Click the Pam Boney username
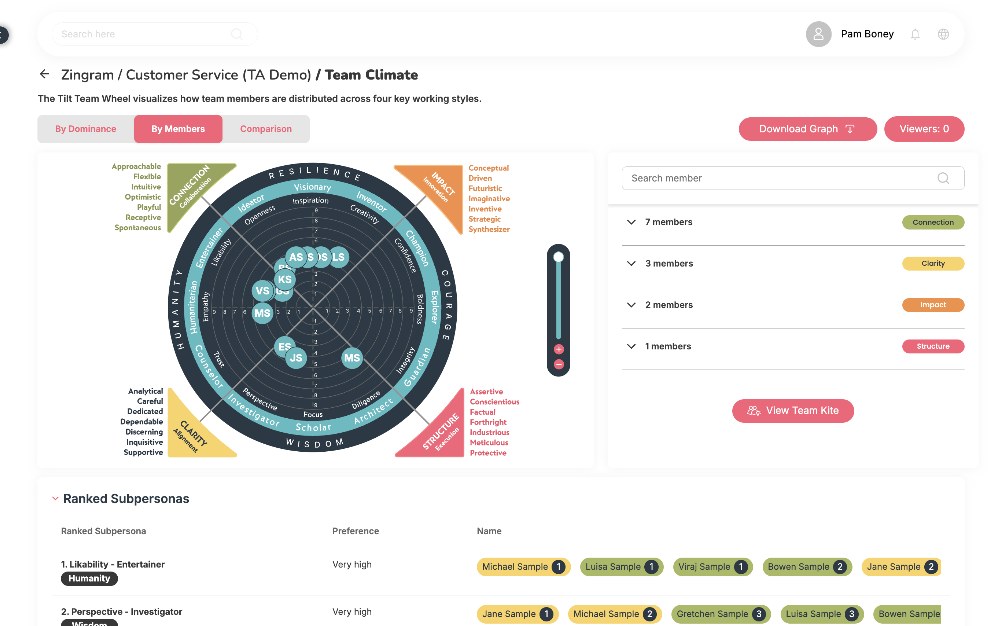 click(867, 34)
